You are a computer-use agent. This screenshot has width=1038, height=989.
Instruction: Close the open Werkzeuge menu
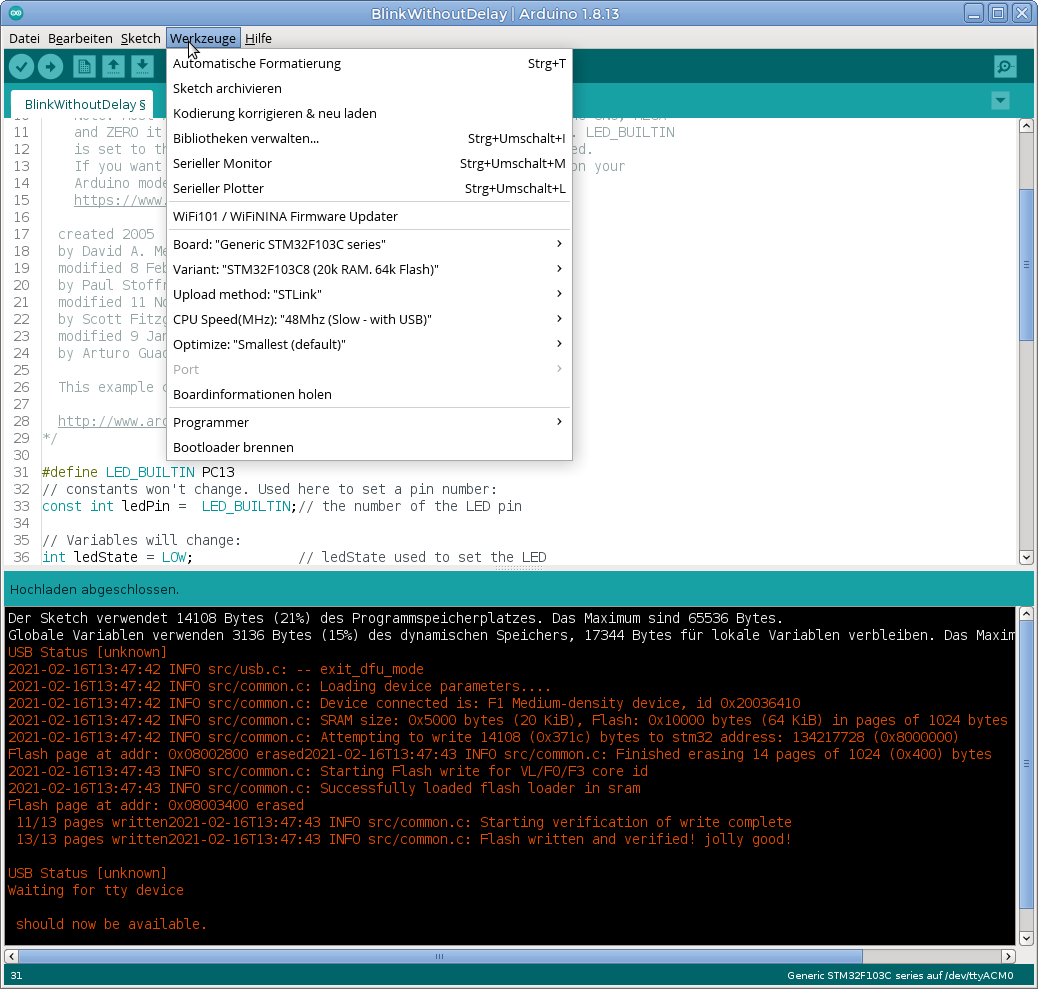click(203, 38)
